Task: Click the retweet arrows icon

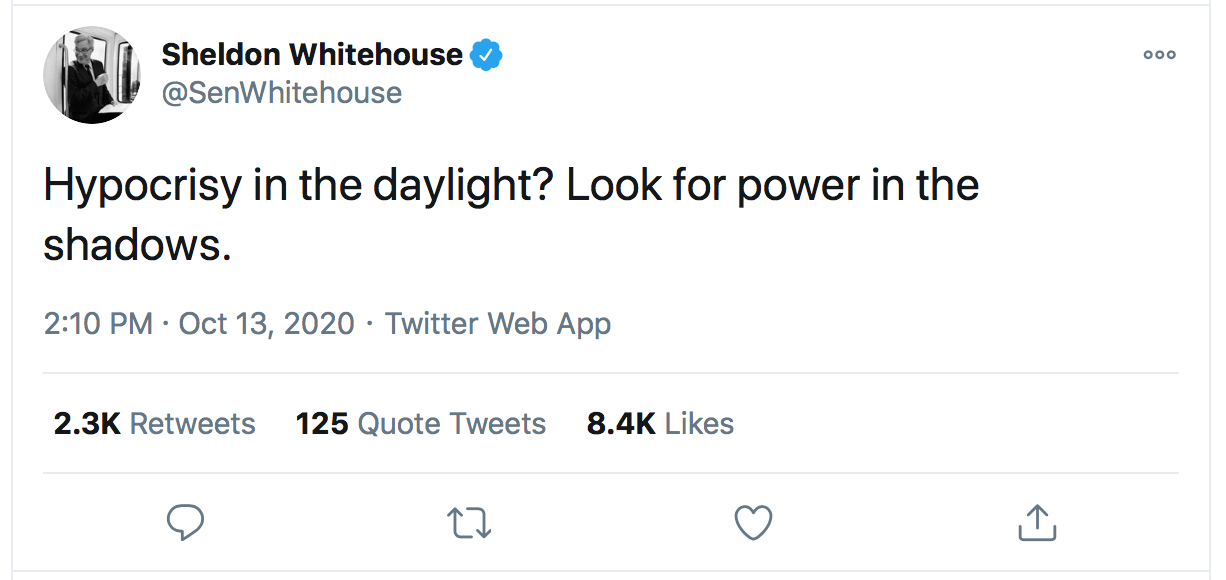Action: [469, 522]
